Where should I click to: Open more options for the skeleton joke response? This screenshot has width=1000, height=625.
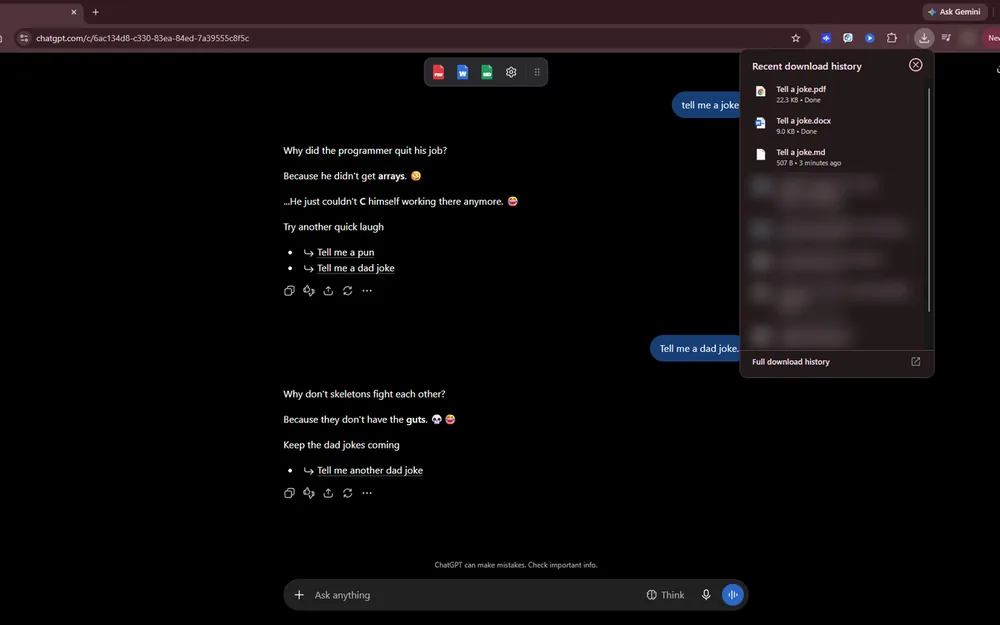367,493
